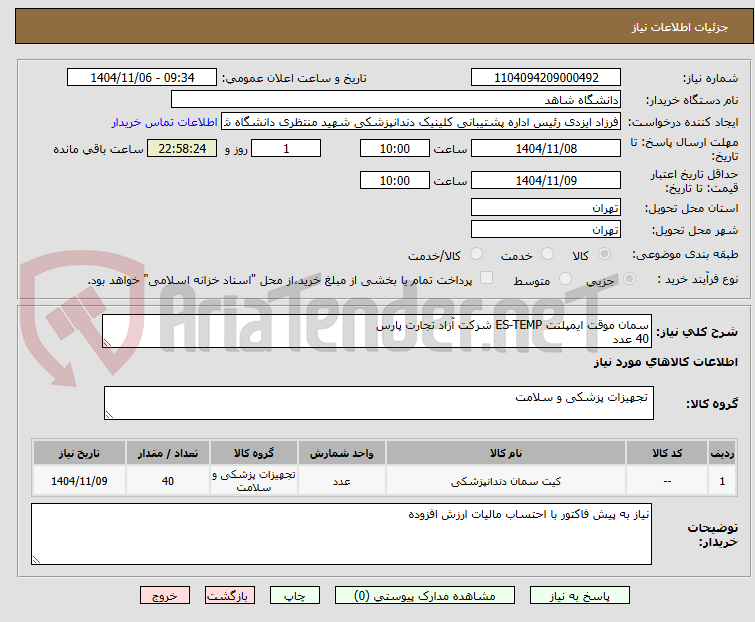Click the چاپ print button
The width and height of the screenshot is (755, 622).
(x=295, y=596)
